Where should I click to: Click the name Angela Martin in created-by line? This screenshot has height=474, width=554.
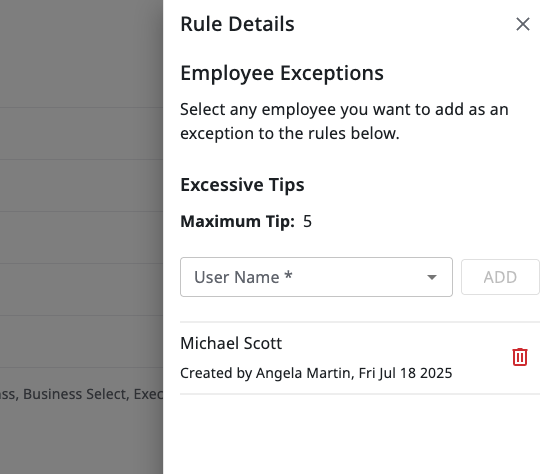click(305, 373)
